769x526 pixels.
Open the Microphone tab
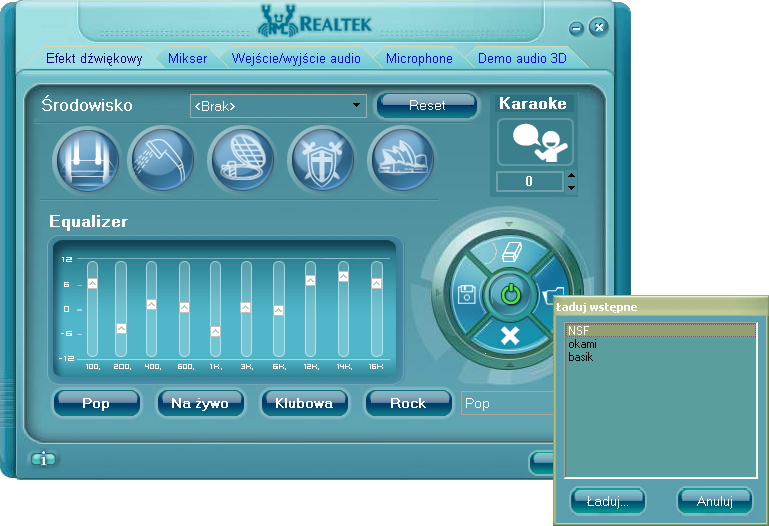(x=419, y=58)
